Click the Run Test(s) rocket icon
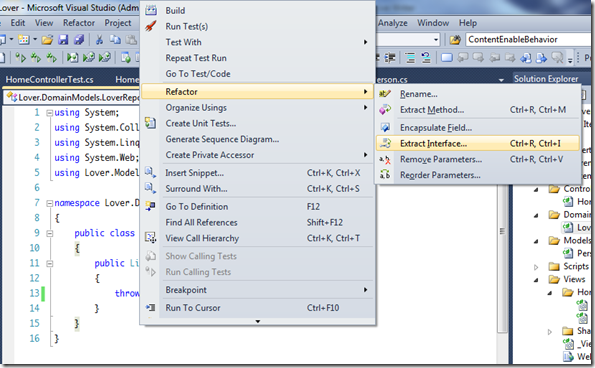Screen dimensions: 595x368 pos(151,26)
